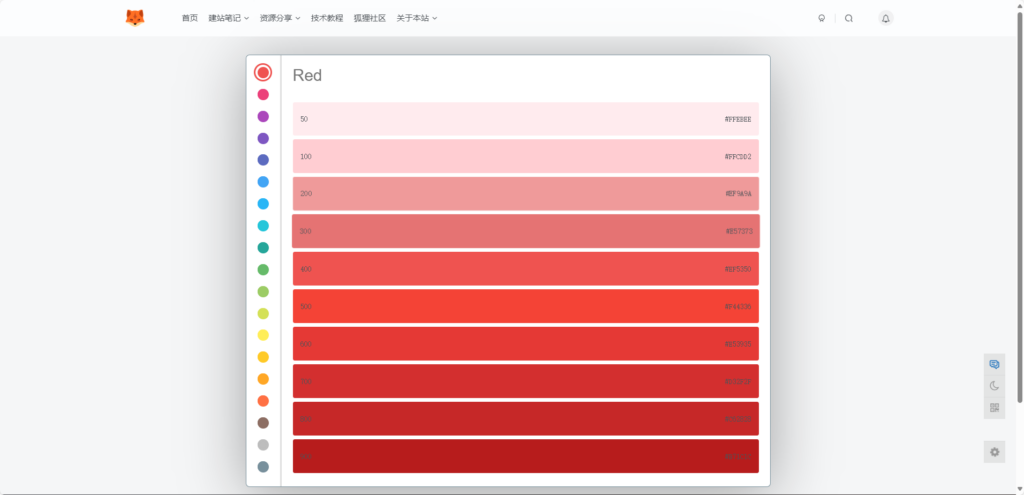Select the Purple palette dot
Viewport: 1024px width, 495px height.
click(x=263, y=116)
